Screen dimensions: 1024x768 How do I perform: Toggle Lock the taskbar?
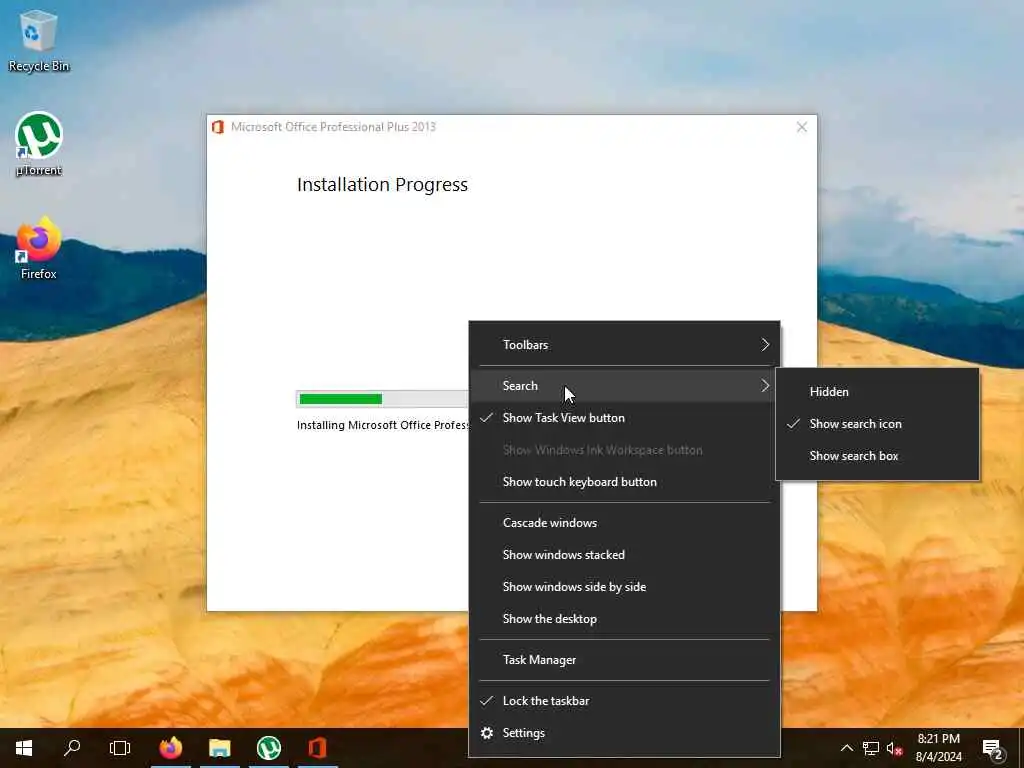point(624,701)
